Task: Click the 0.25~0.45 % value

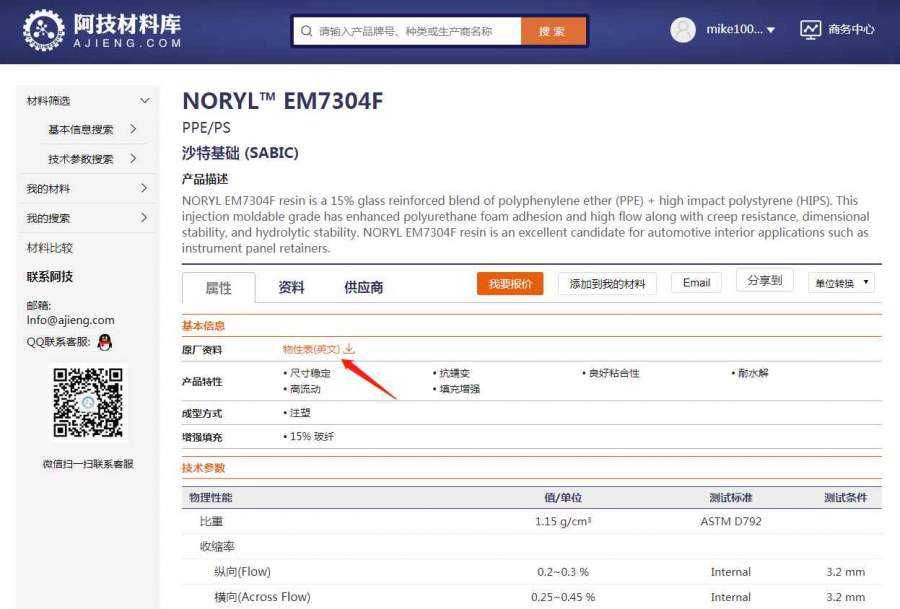Action: point(562,597)
